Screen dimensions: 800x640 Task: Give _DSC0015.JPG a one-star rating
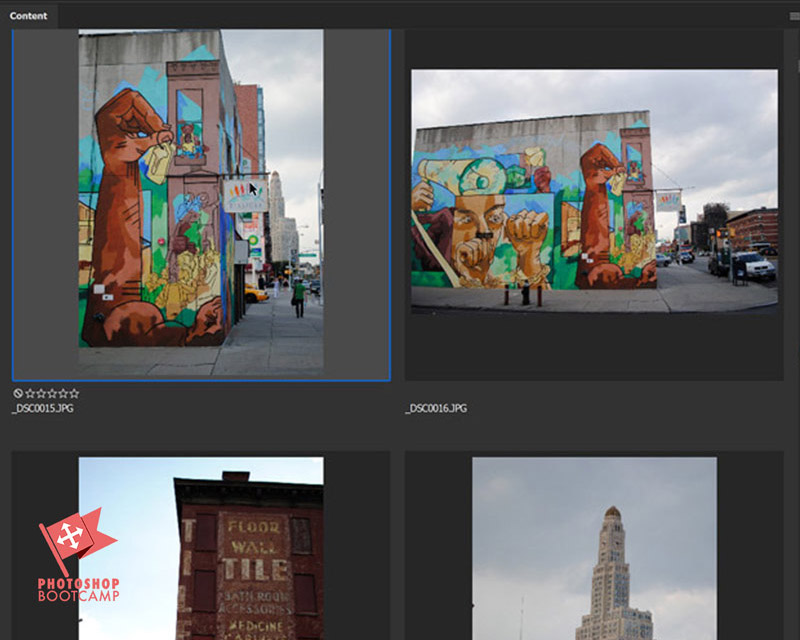(30, 393)
